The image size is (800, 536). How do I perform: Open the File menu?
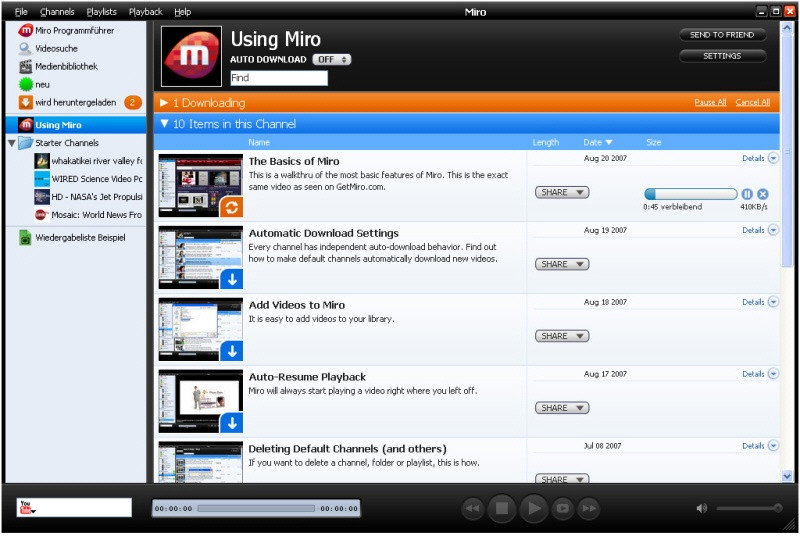click(x=21, y=12)
